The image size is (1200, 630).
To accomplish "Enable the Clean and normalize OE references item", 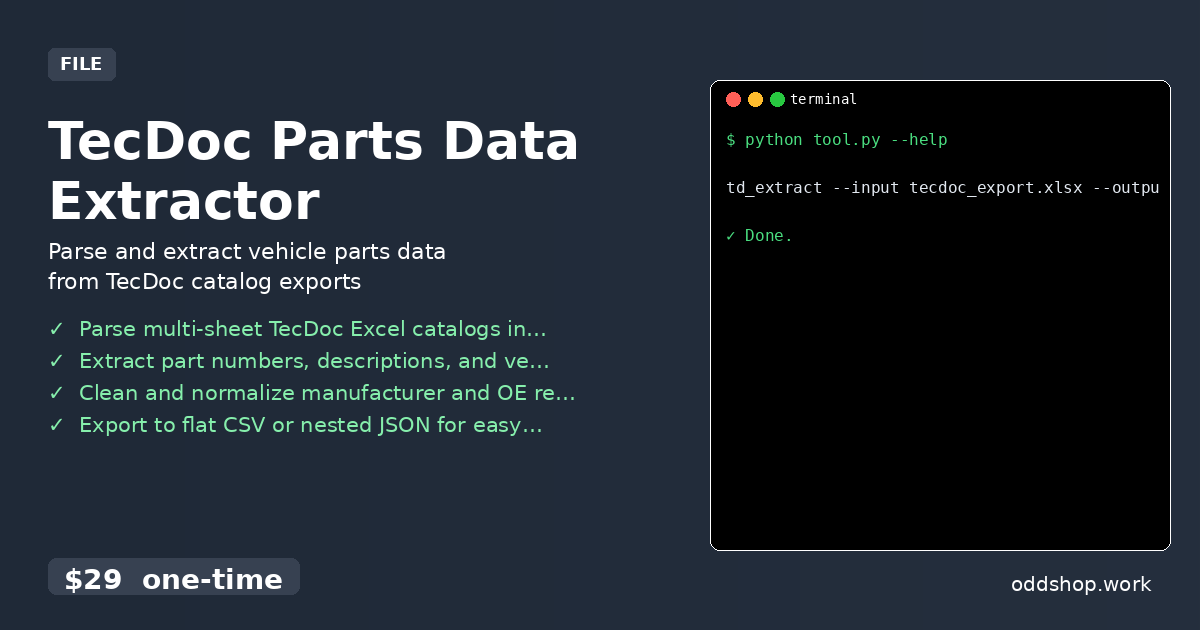I will pyautogui.click(x=328, y=393).
